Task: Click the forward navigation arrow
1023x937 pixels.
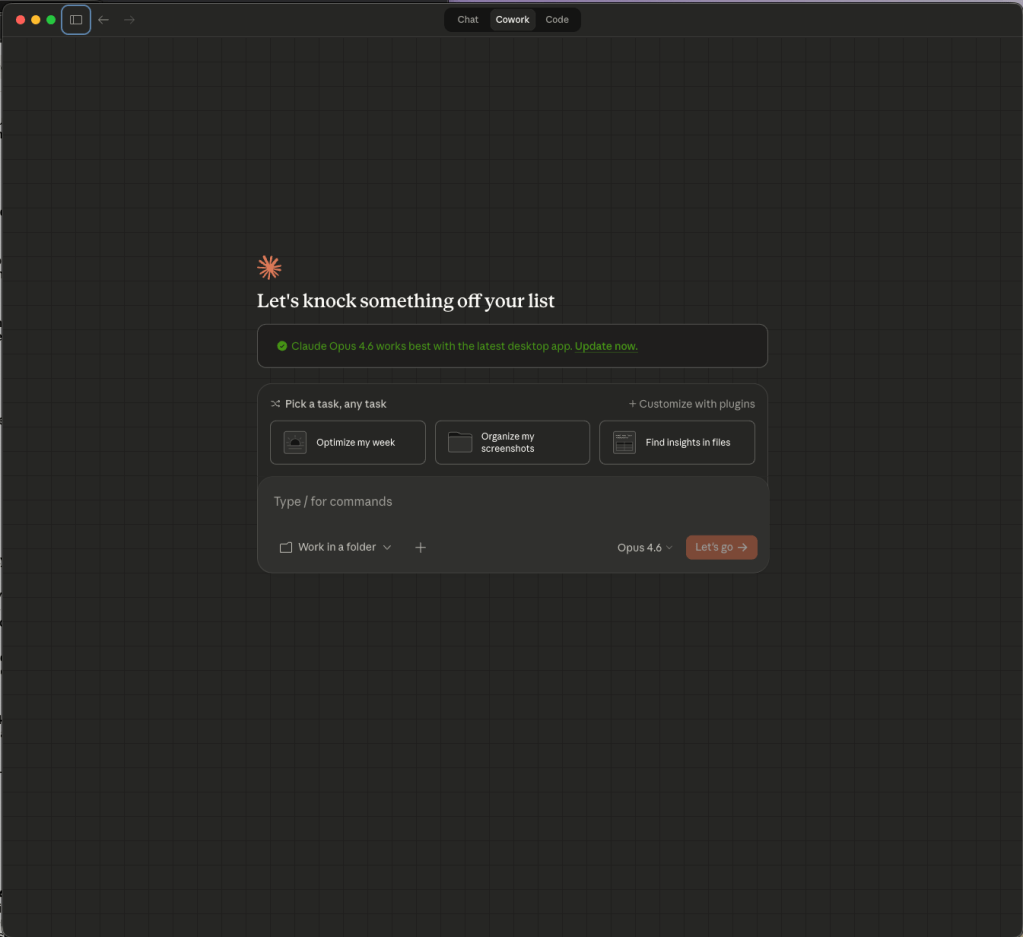Action: [129, 20]
